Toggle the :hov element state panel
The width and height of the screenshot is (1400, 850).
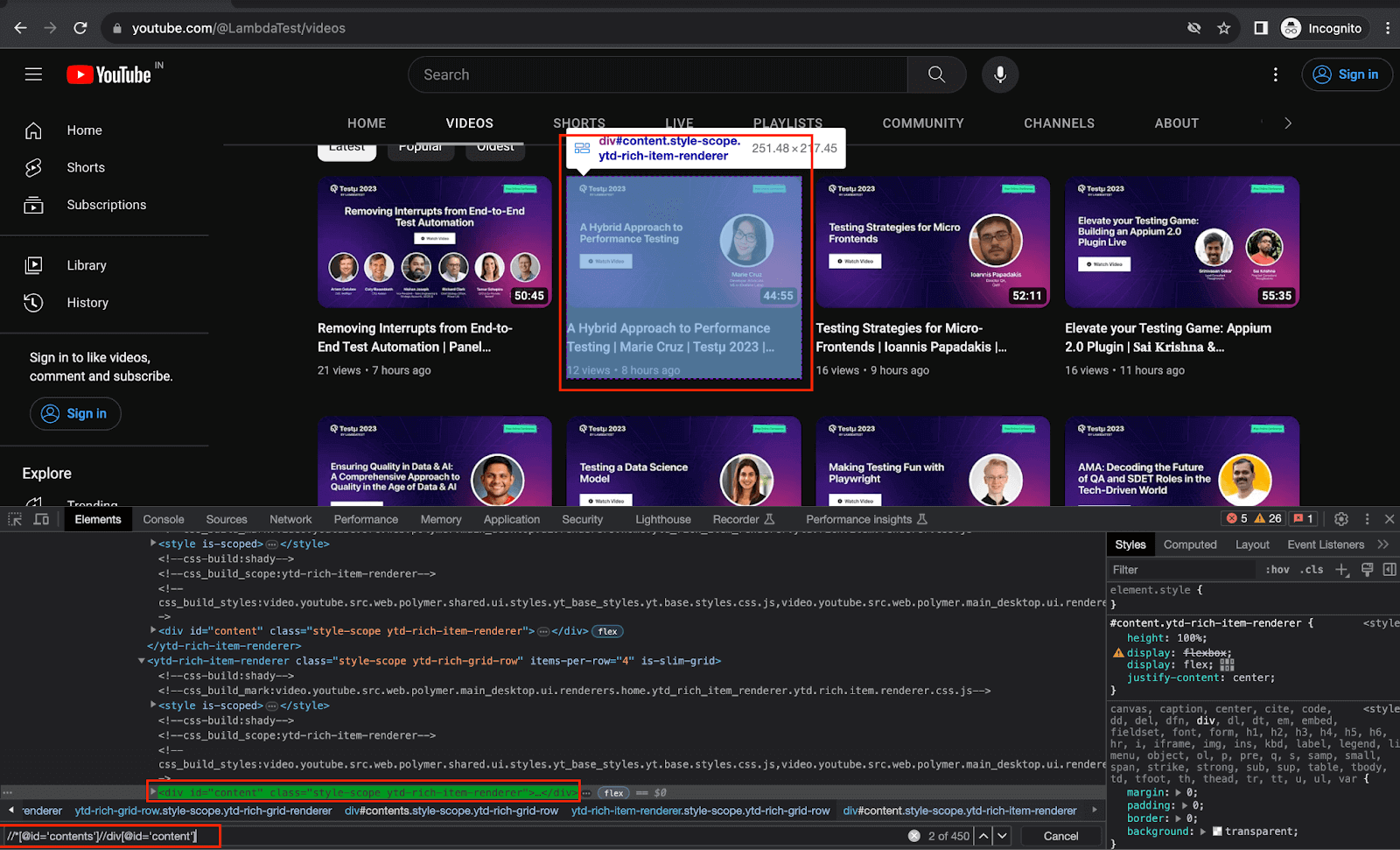point(1277,570)
